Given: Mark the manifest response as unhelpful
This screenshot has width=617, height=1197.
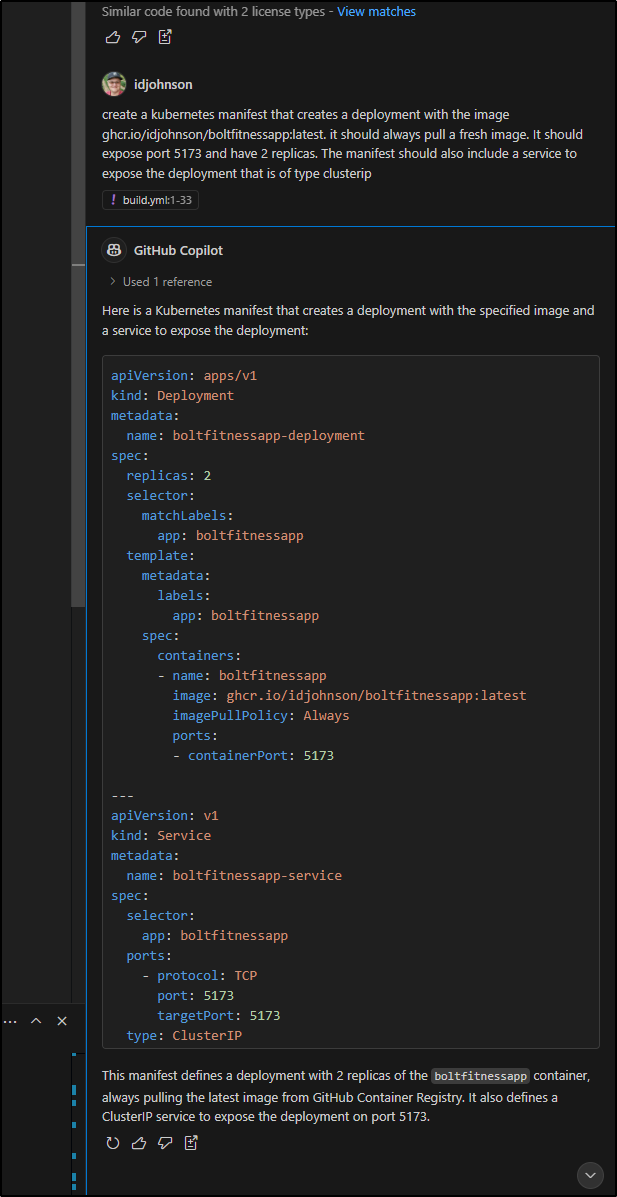Looking at the screenshot, I should 165,1143.
